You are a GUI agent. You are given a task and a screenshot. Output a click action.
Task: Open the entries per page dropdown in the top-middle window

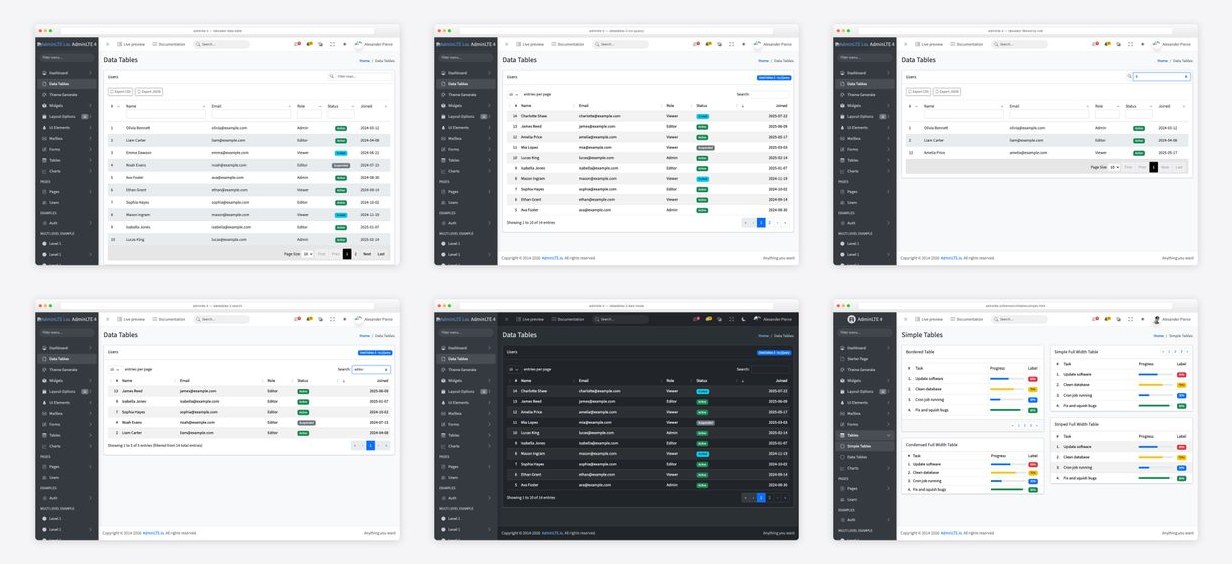(514, 94)
